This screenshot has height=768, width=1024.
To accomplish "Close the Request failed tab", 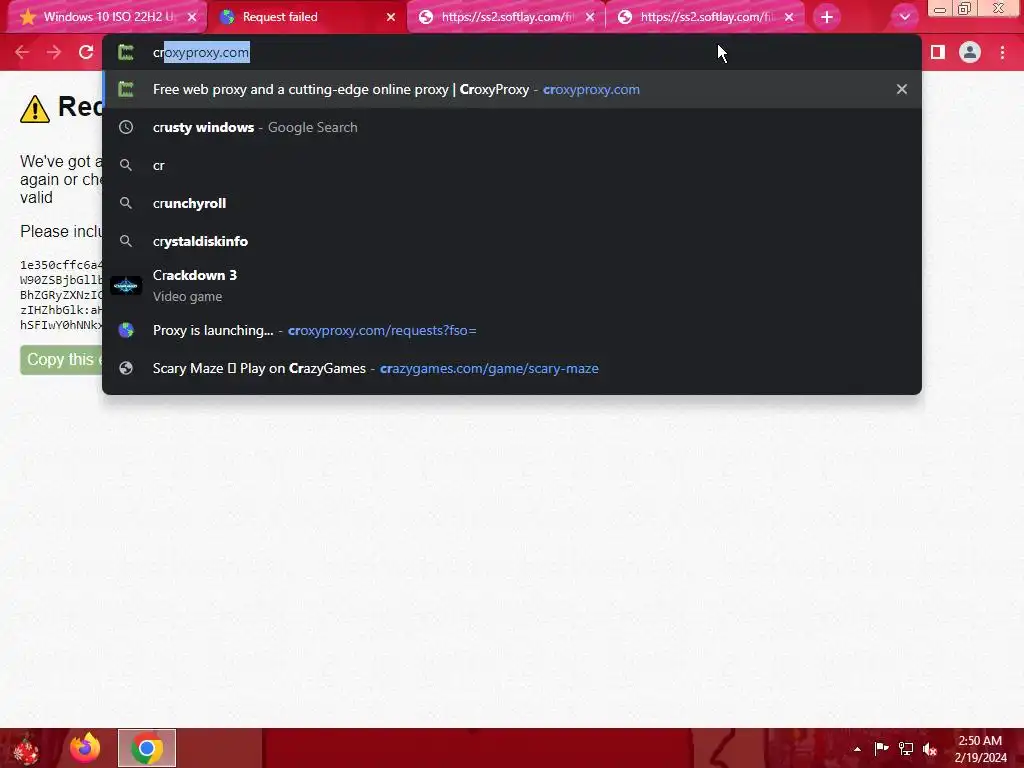I will pos(391,17).
